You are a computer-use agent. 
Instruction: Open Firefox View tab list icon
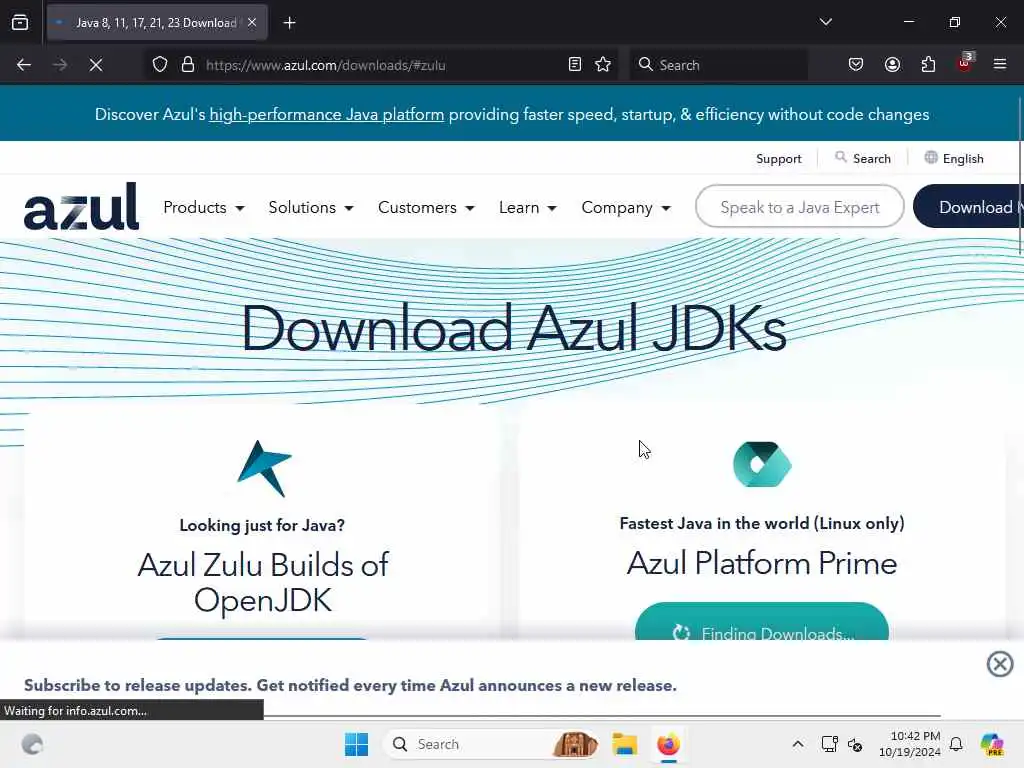[x=20, y=23]
